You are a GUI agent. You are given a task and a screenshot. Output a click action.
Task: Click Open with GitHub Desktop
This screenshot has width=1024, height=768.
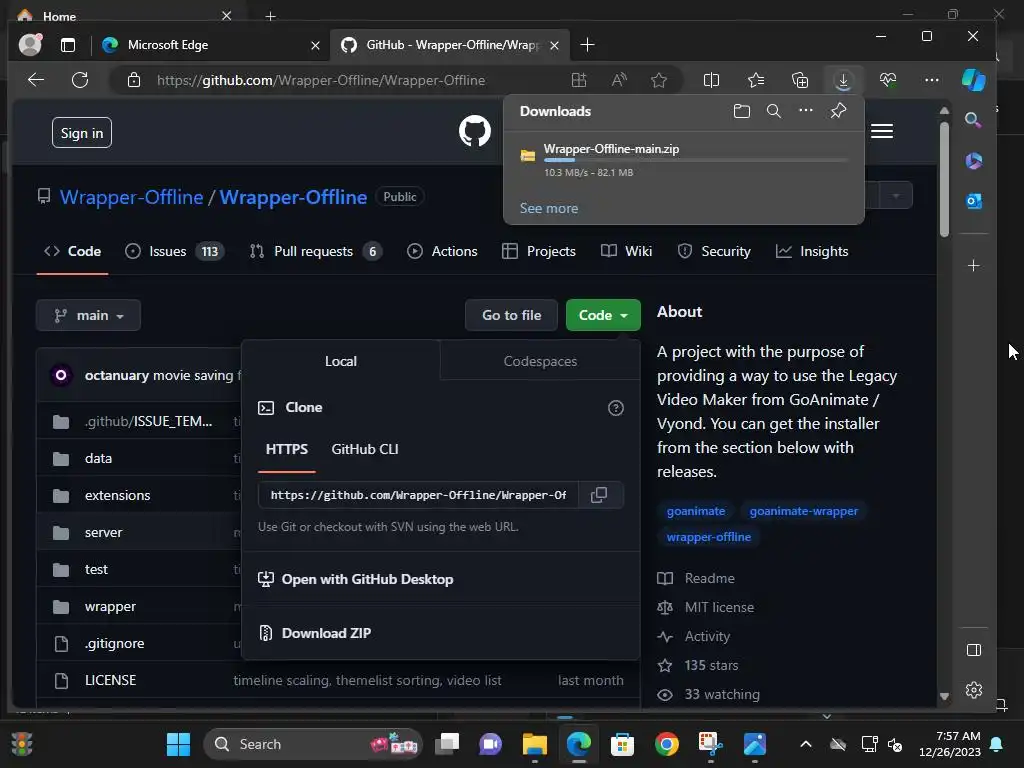click(x=357, y=579)
